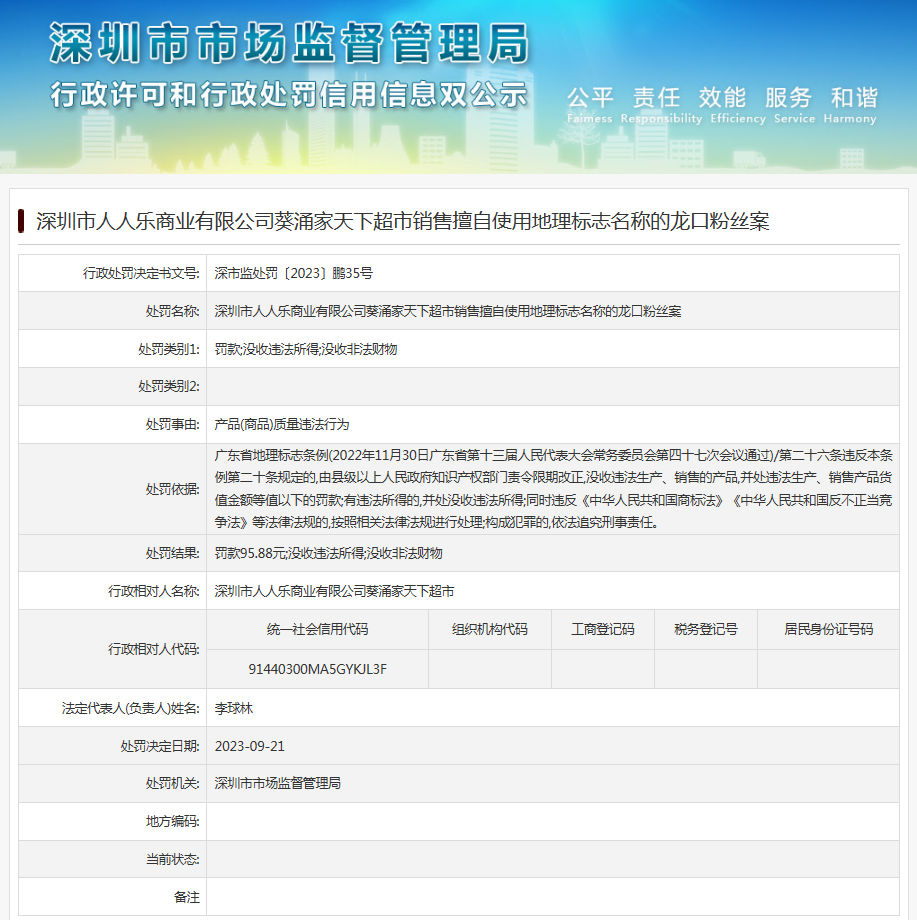Click the empty 处罚类别2 value cell
The height and width of the screenshot is (920, 917).
552,387
